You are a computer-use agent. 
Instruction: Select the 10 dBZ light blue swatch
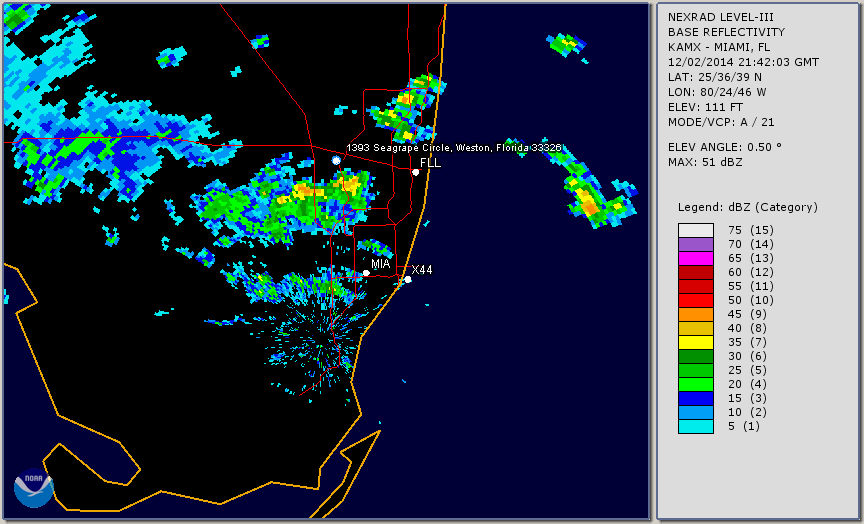[x=696, y=412]
